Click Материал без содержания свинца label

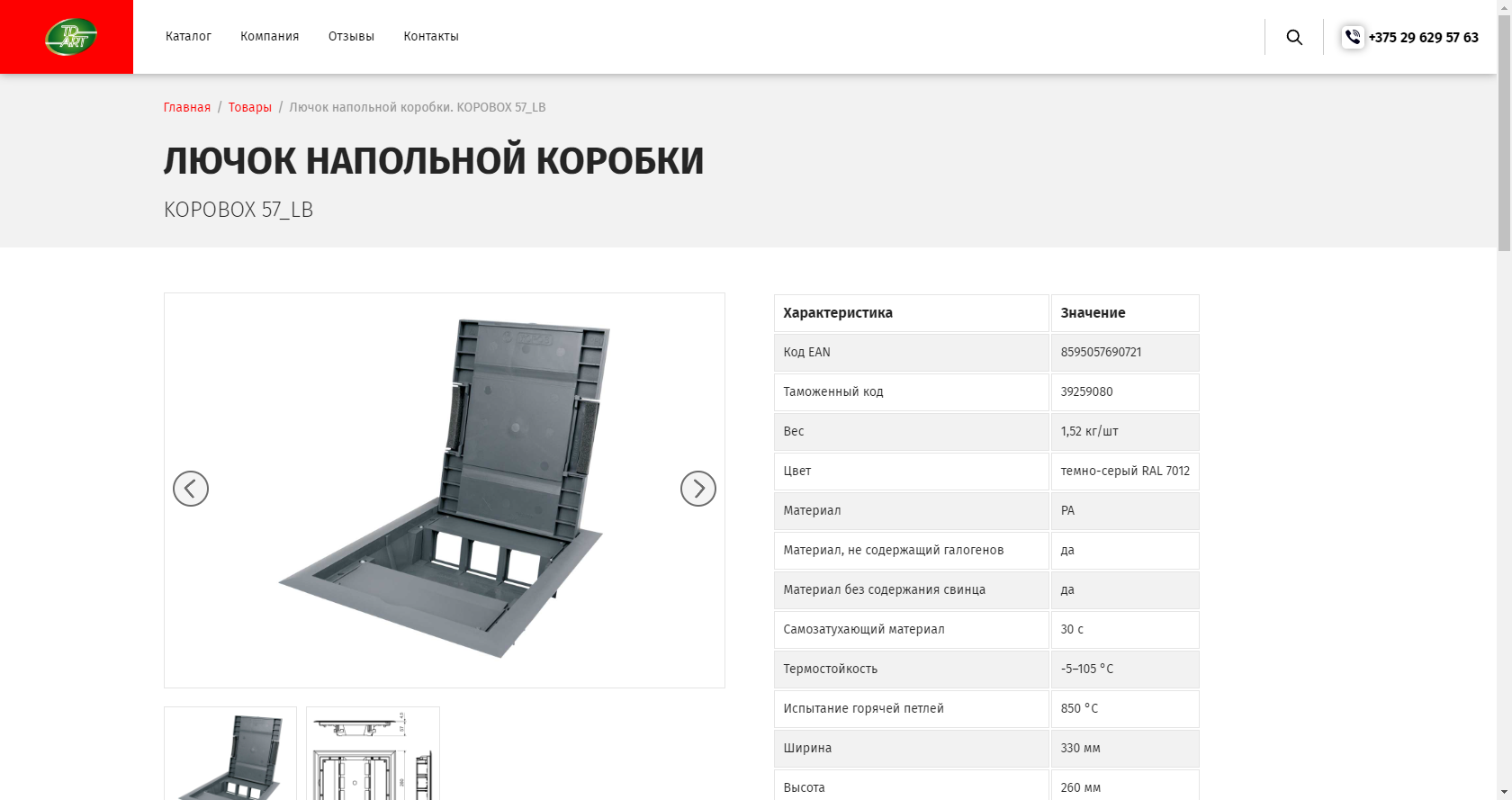(x=885, y=589)
